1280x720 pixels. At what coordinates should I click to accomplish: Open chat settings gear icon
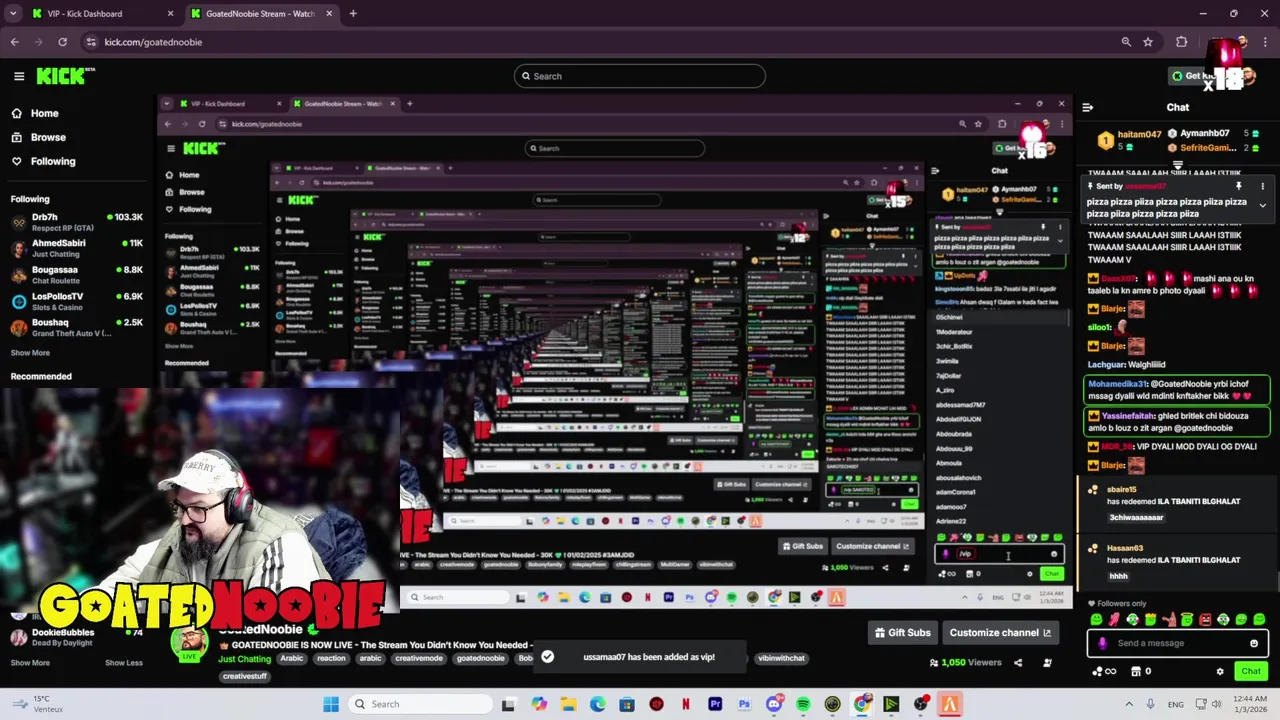pyautogui.click(x=1219, y=671)
